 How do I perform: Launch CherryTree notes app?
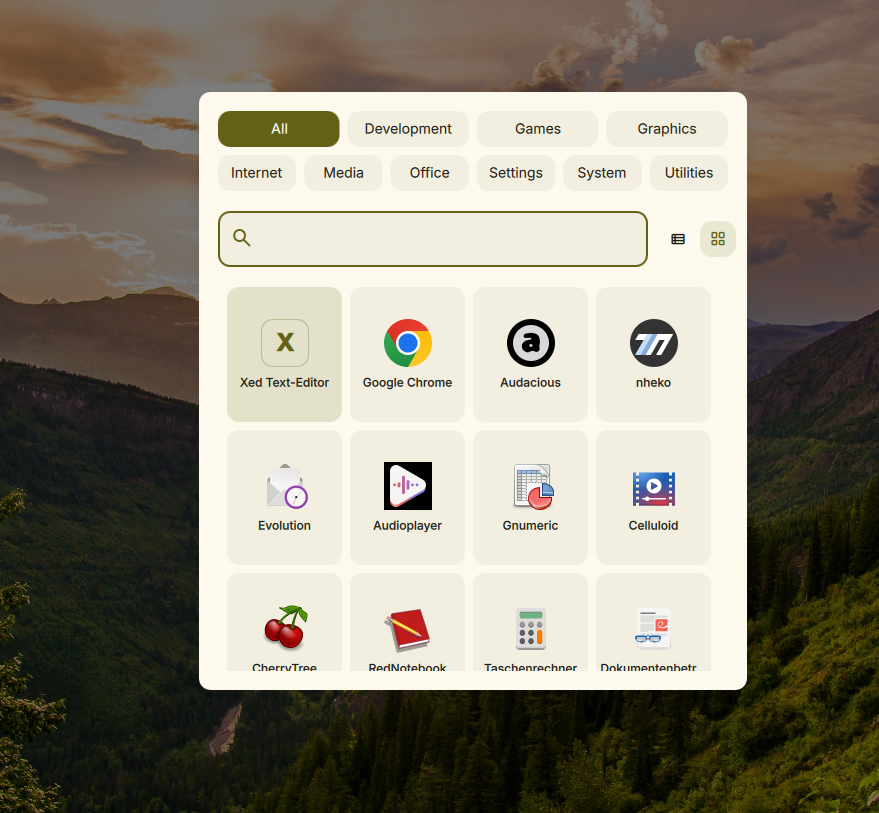pos(284,629)
